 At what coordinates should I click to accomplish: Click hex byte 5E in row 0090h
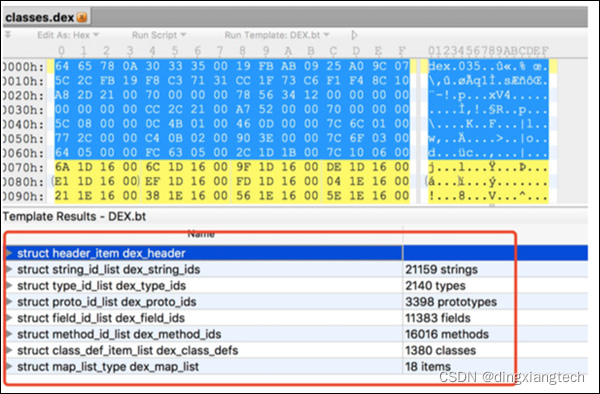click(334, 195)
